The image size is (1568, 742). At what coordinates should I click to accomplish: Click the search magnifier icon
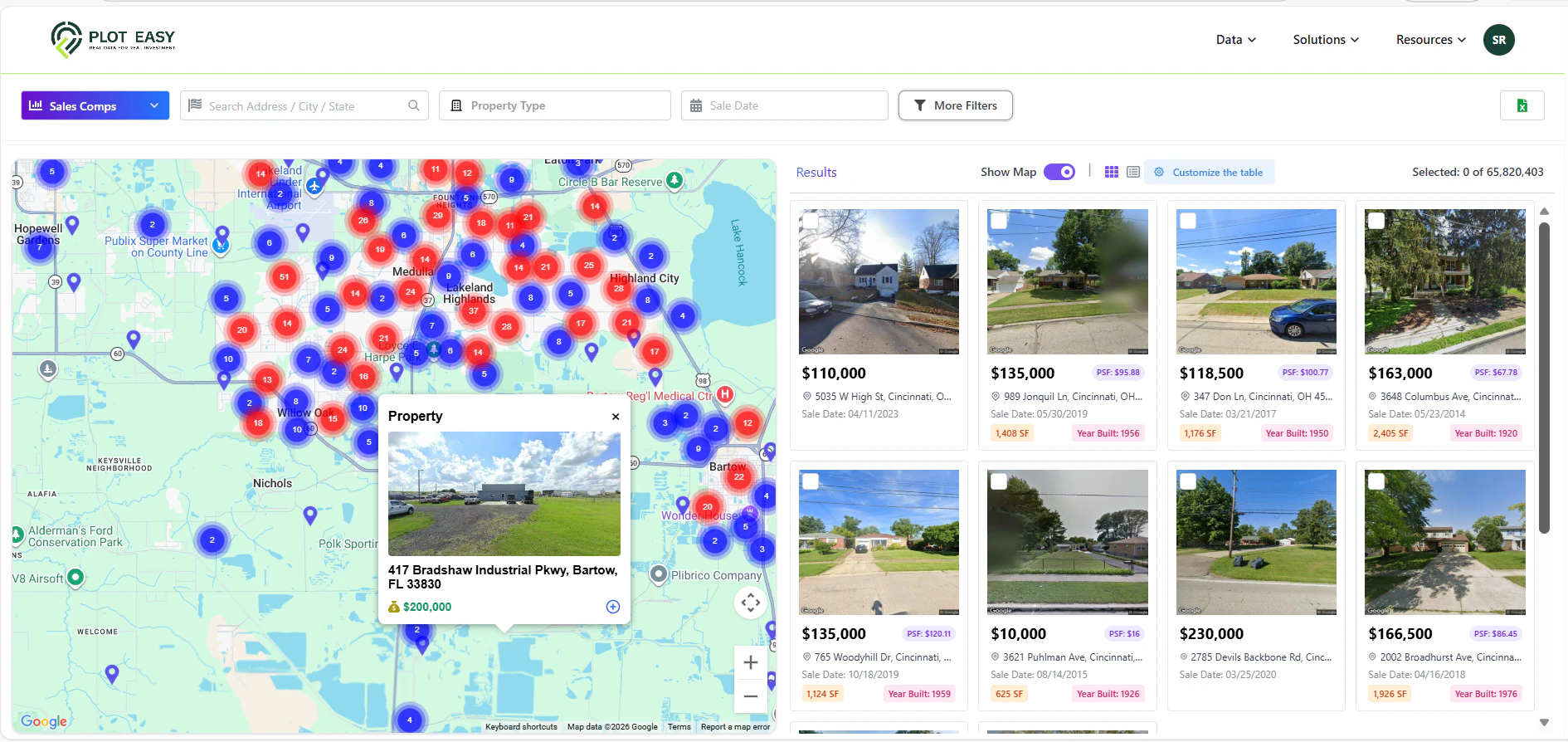[414, 105]
